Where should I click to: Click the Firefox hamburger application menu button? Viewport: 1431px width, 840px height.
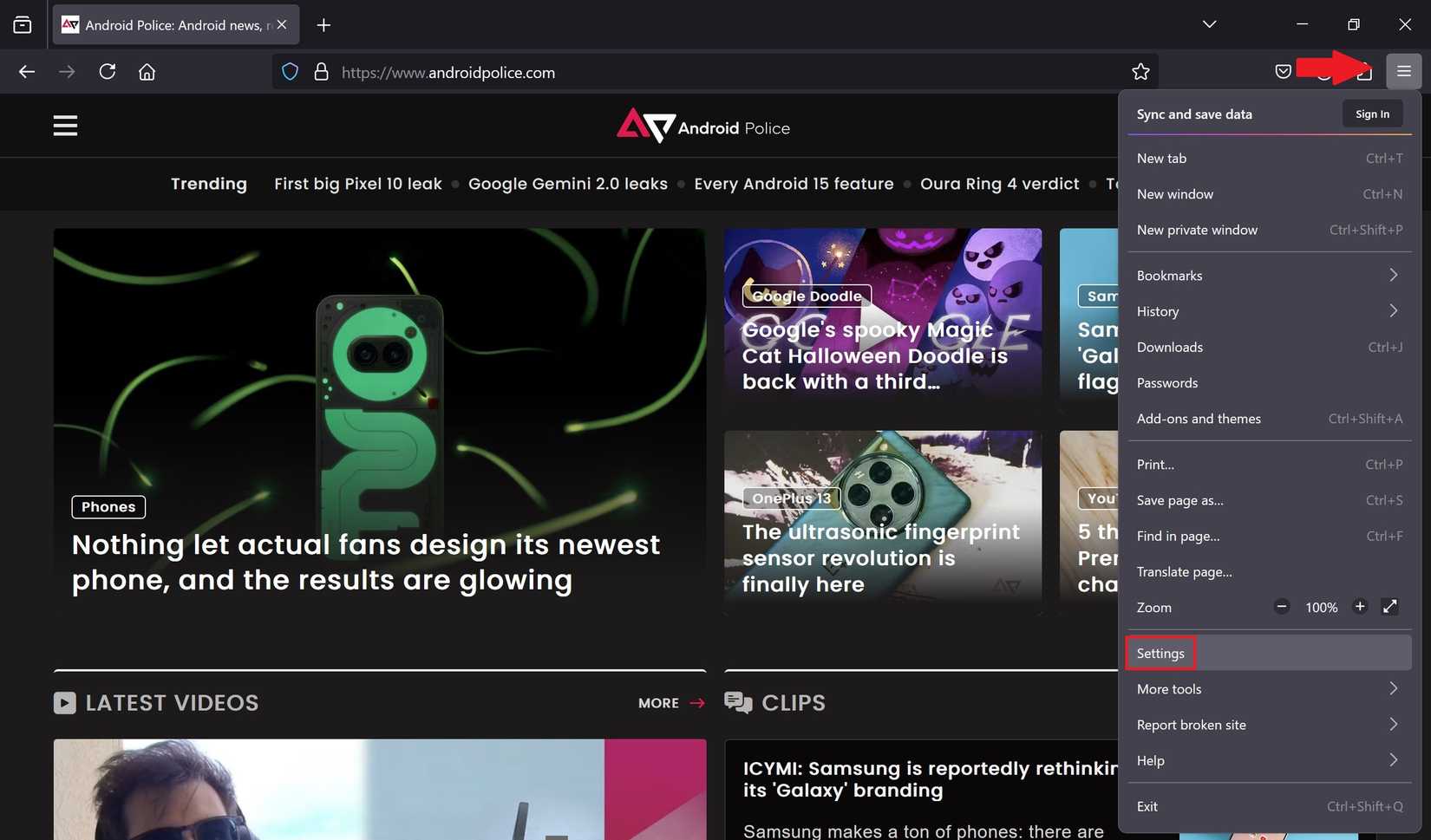(x=1403, y=72)
